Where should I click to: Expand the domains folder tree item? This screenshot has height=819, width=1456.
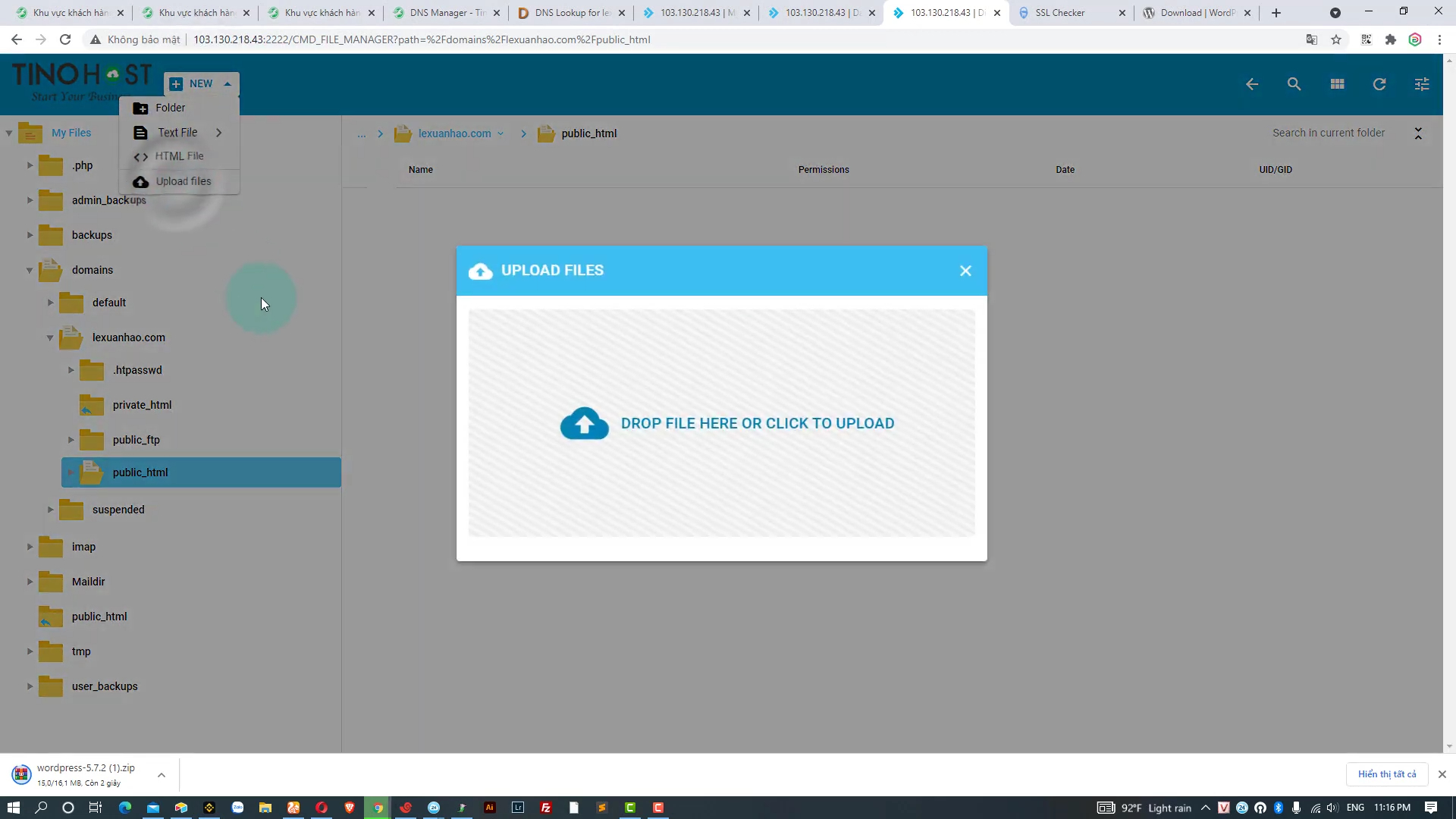coord(30,269)
